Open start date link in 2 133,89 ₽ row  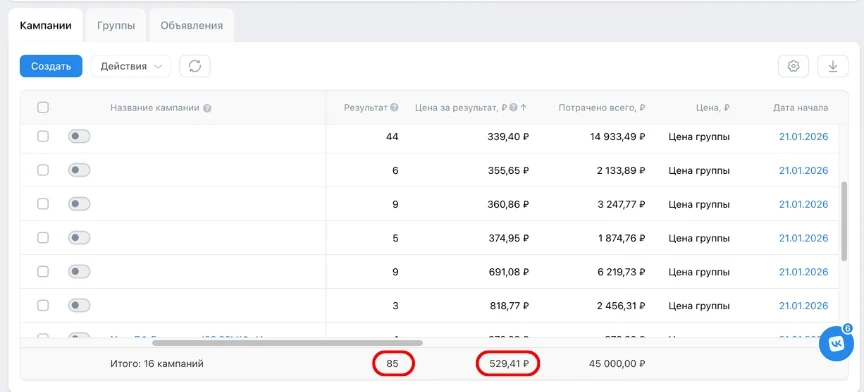803,171
